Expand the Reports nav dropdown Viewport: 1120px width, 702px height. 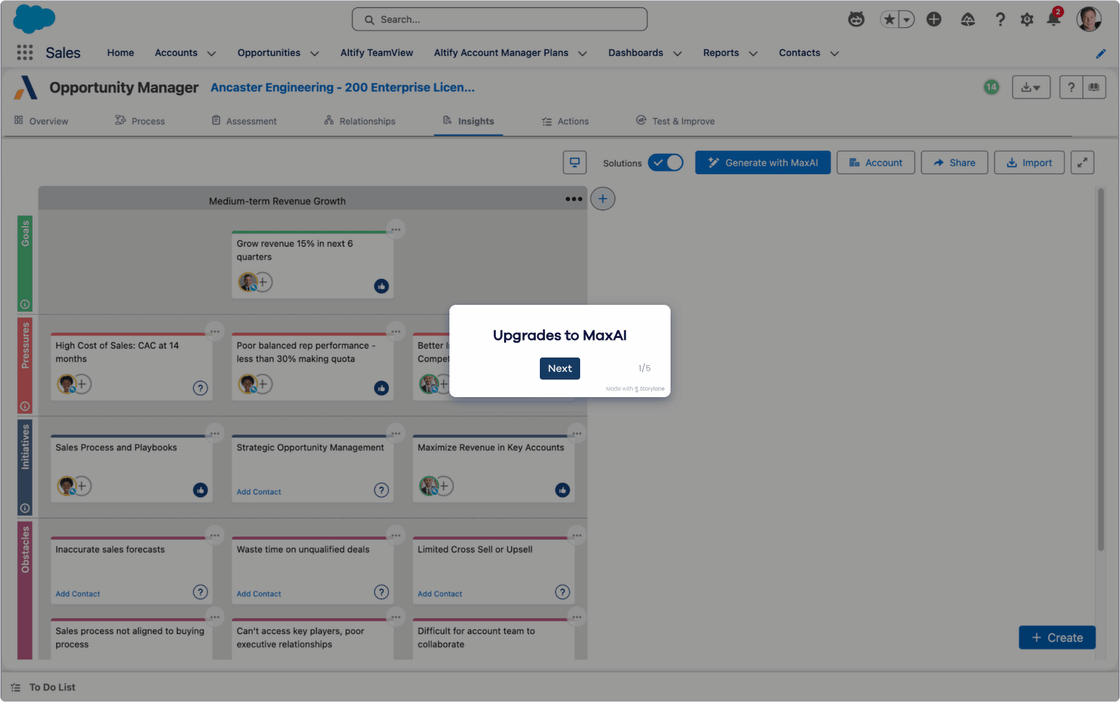(x=753, y=54)
